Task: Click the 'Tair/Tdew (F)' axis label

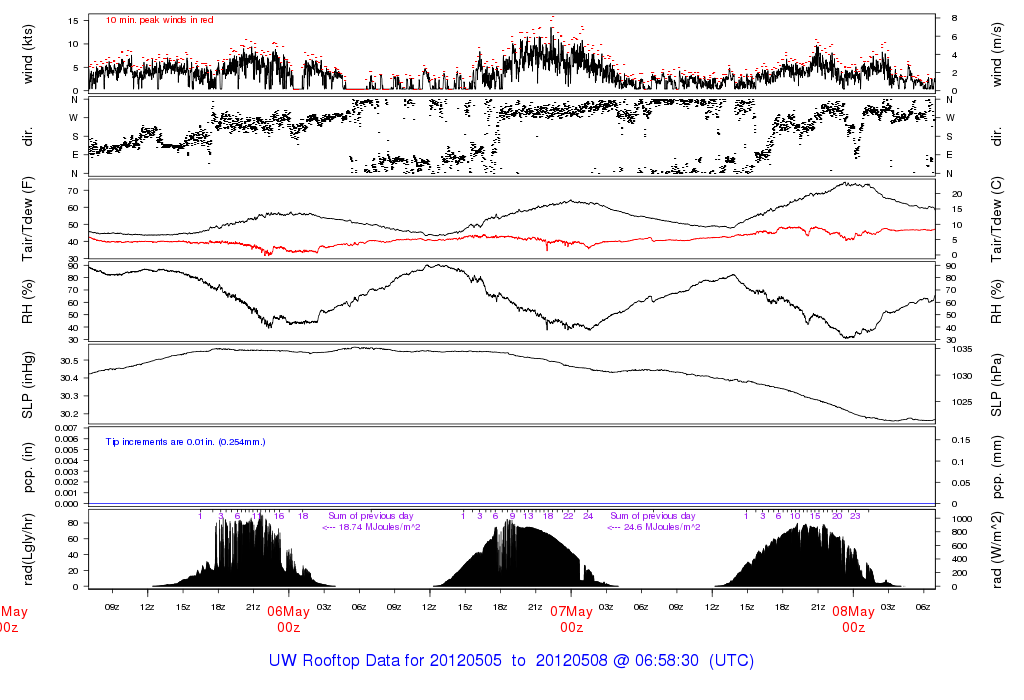Action: pos(27,219)
